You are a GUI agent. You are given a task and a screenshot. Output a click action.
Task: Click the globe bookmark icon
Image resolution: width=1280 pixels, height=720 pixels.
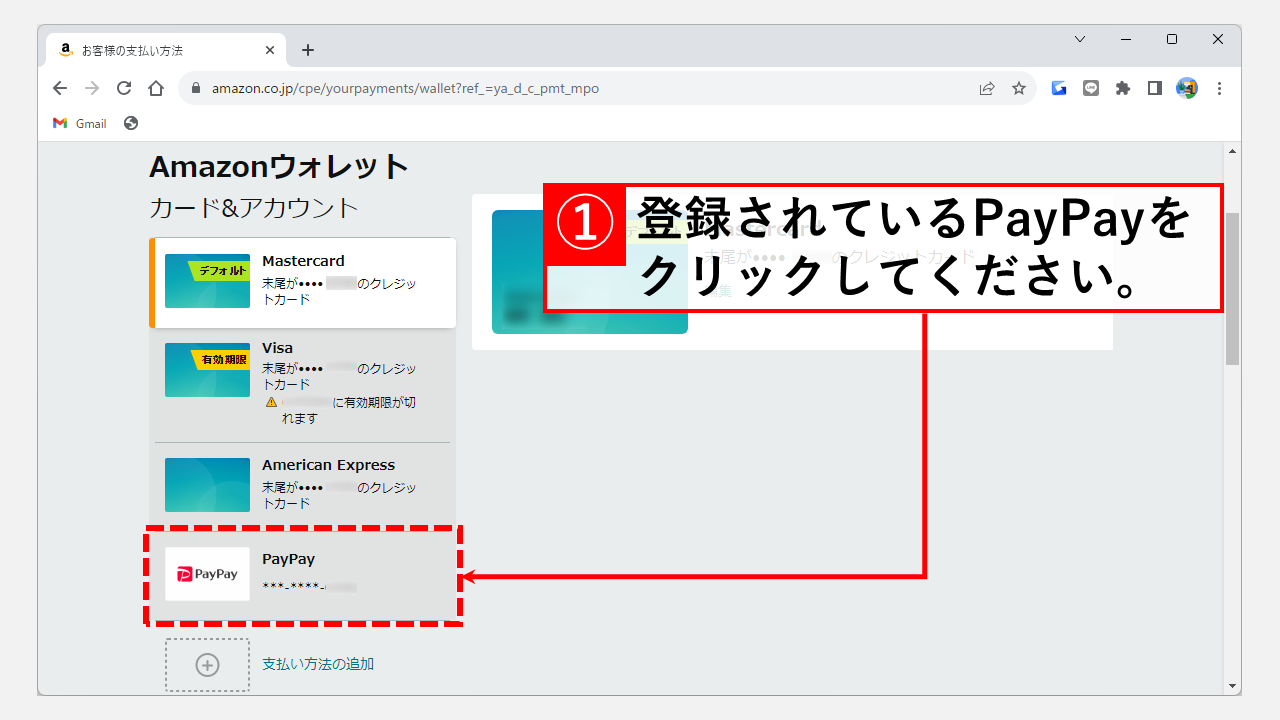(x=131, y=123)
